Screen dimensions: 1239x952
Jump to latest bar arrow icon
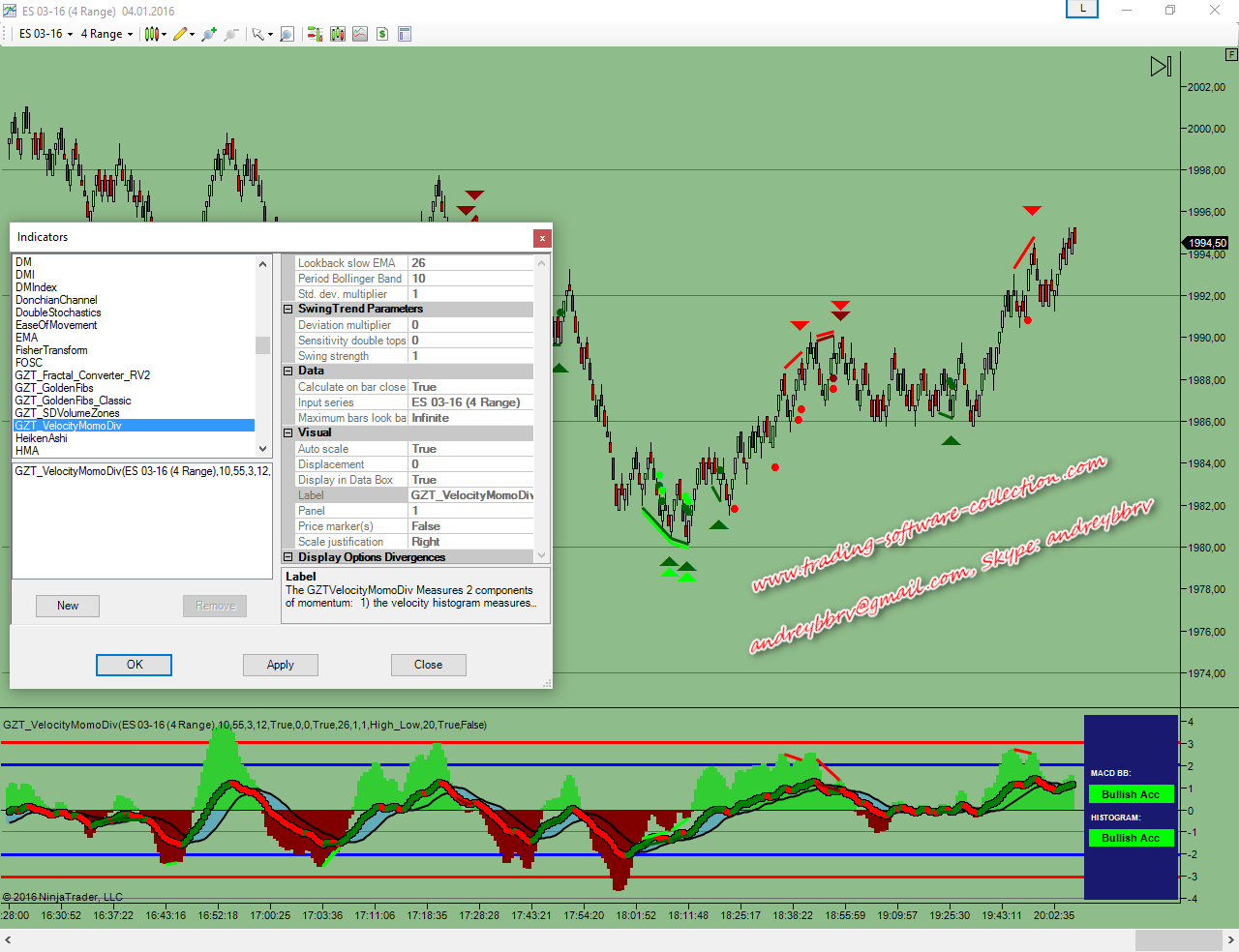click(1161, 67)
